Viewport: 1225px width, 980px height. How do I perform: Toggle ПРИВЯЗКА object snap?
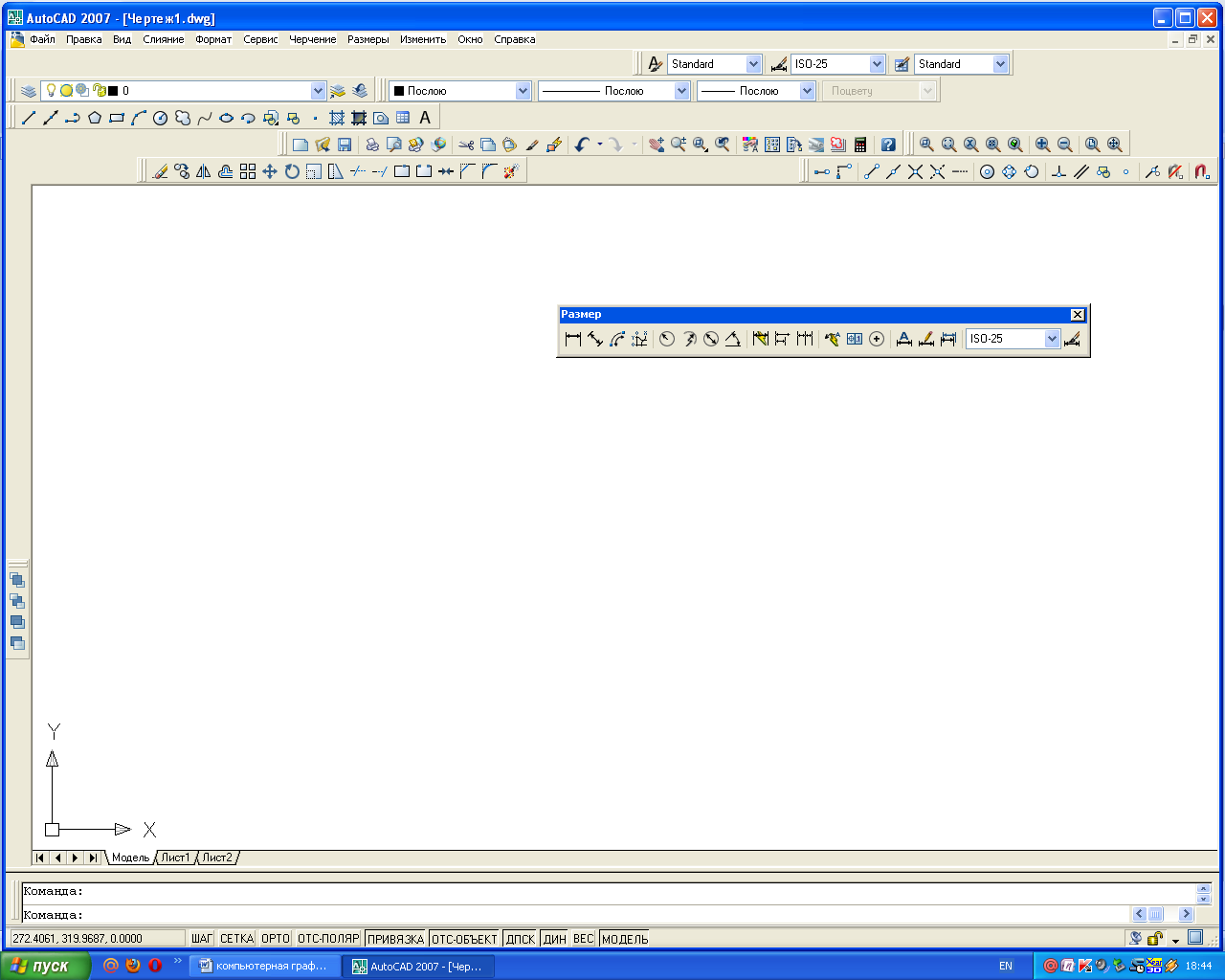pos(395,939)
